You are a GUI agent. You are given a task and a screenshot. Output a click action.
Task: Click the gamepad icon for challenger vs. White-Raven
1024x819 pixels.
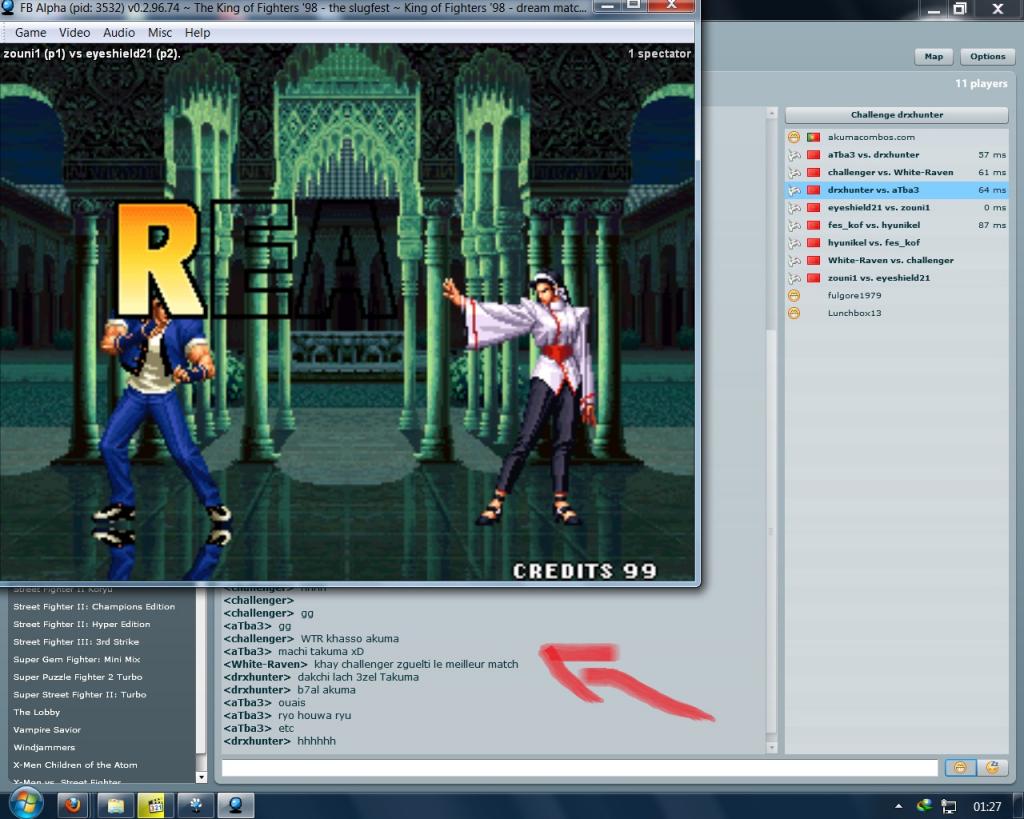pyautogui.click(x=793, y=172)
